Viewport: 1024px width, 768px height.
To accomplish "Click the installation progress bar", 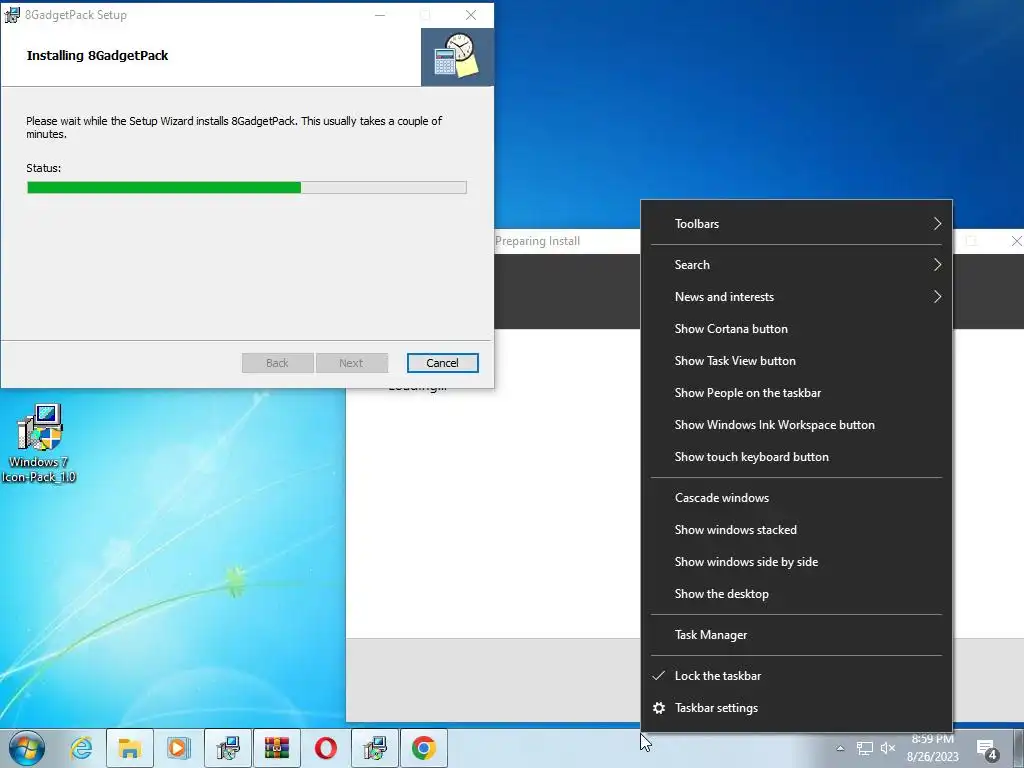I will [x=247, y=188].
